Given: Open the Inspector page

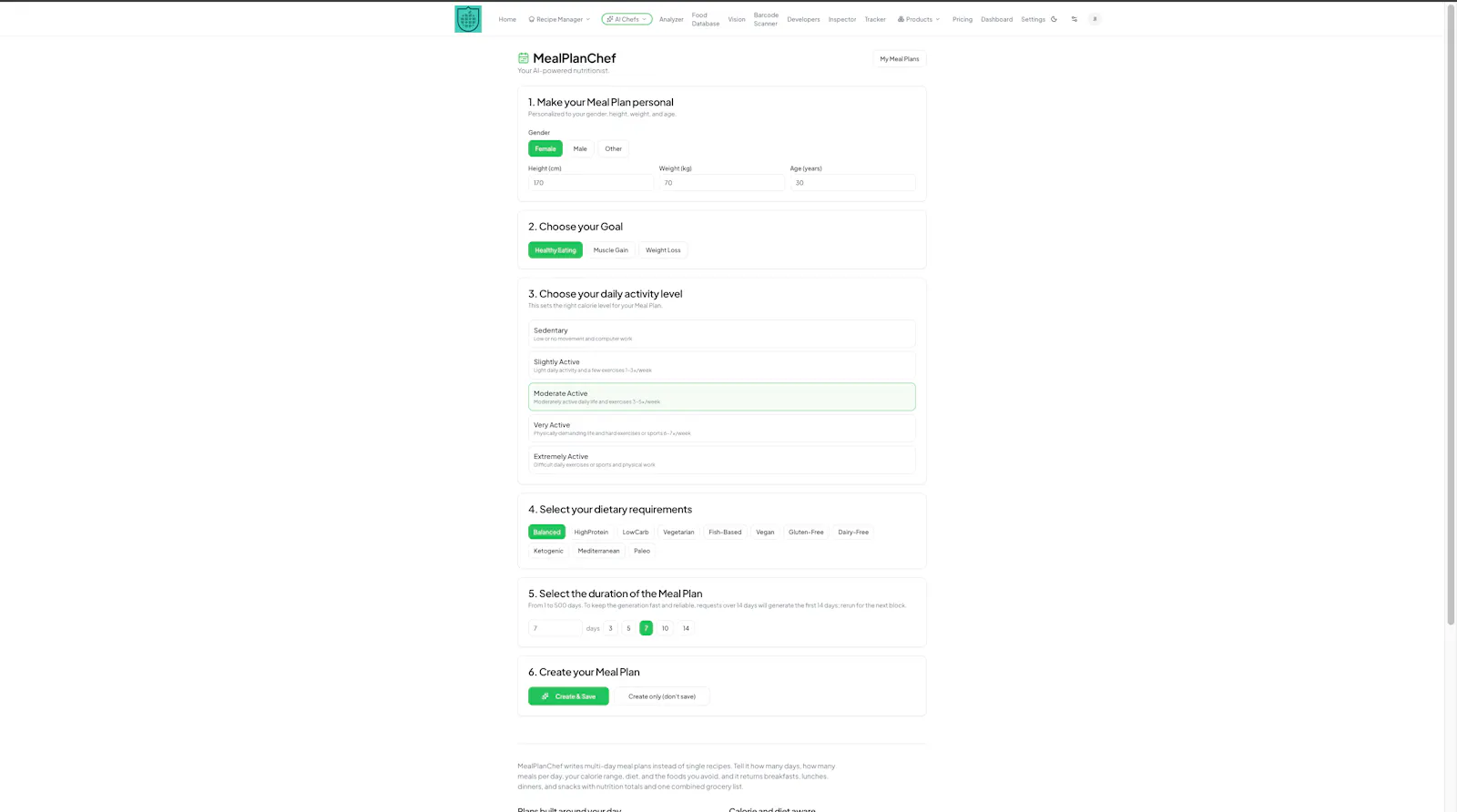Looking at the screenshot, I should [x=842, y=19].
